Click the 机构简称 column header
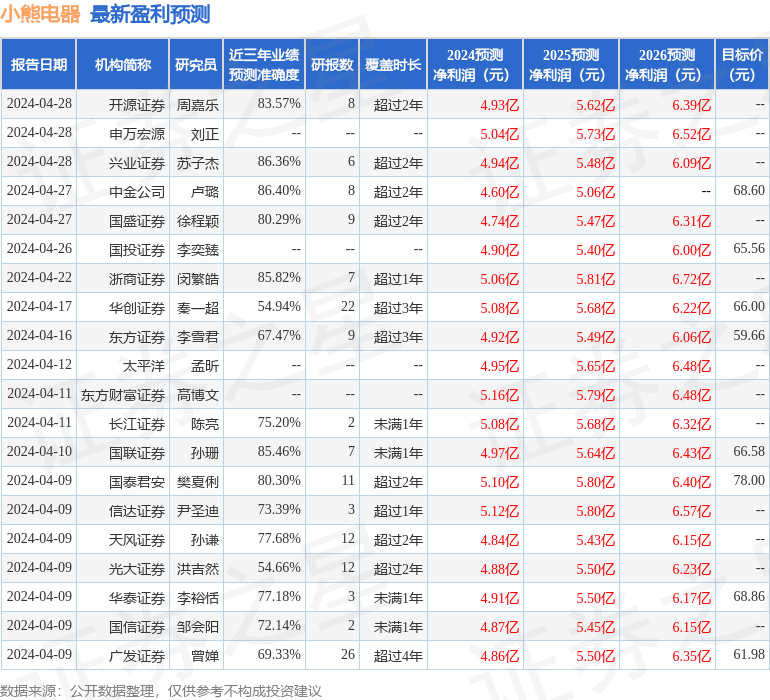 tap(122, 65)
